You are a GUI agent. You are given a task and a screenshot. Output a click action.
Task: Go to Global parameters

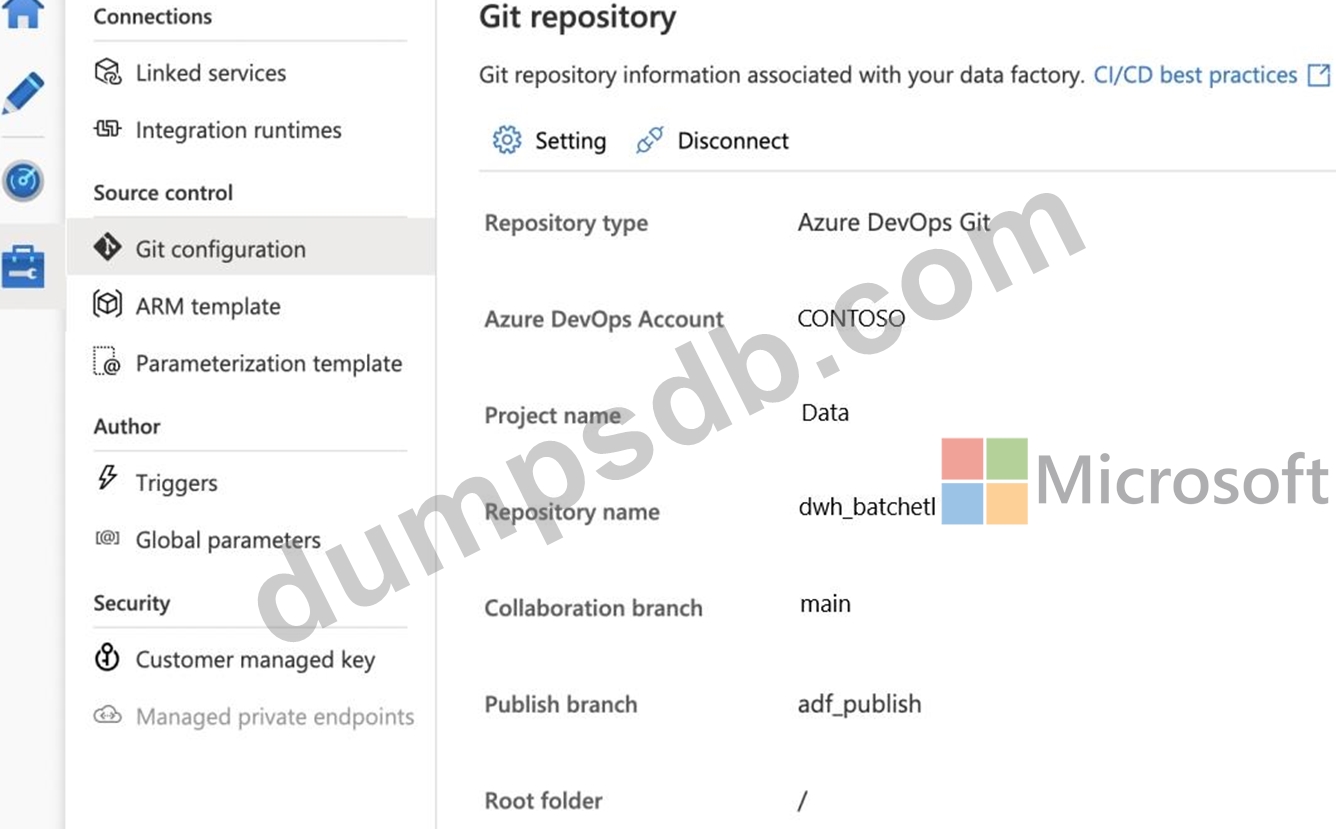[228, 540]
